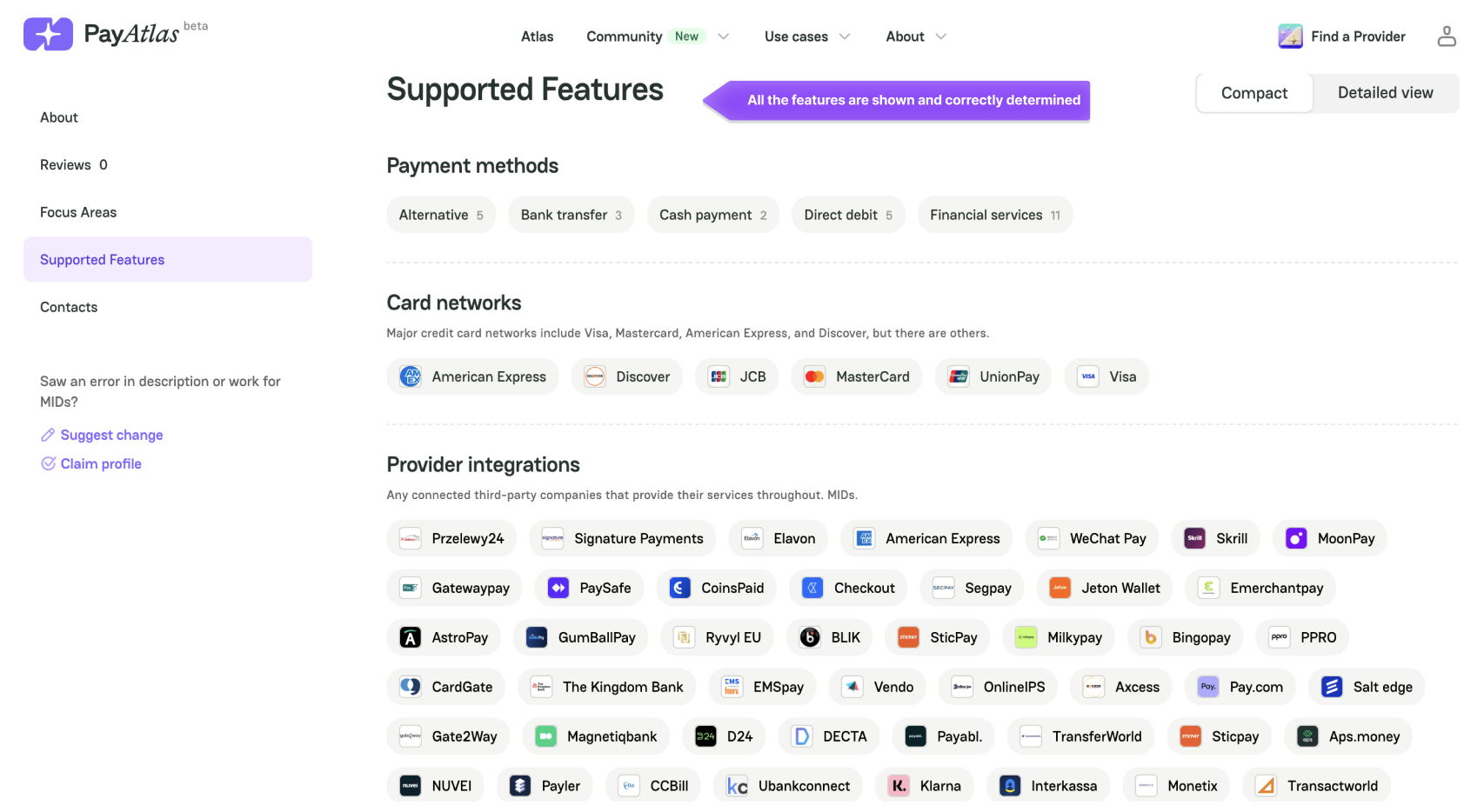Click the PayAtlas logo icon
Screen dimensions: 1484x812
[48, 34]
